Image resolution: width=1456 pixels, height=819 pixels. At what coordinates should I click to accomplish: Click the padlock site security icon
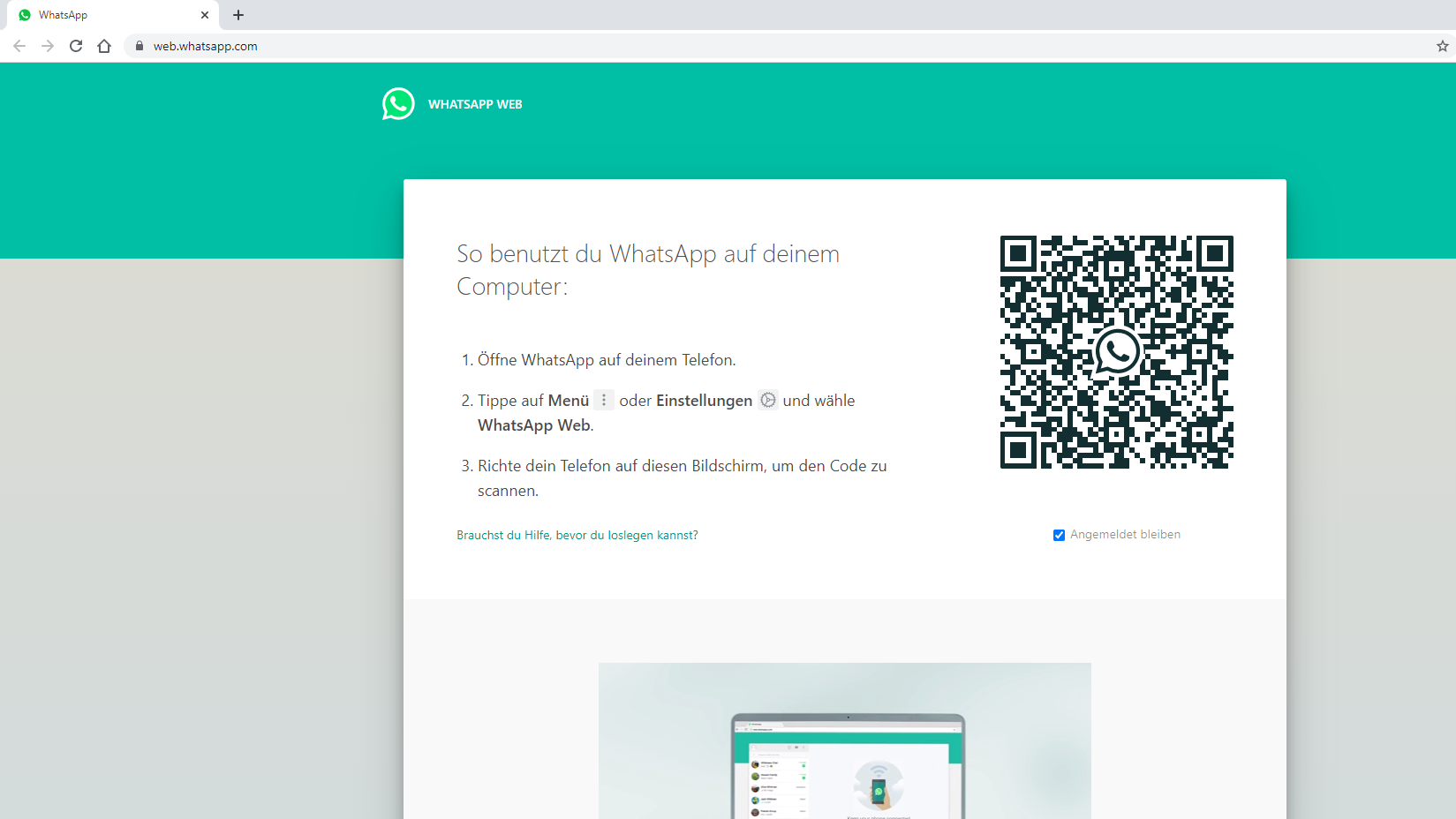(x=139, y=46)
